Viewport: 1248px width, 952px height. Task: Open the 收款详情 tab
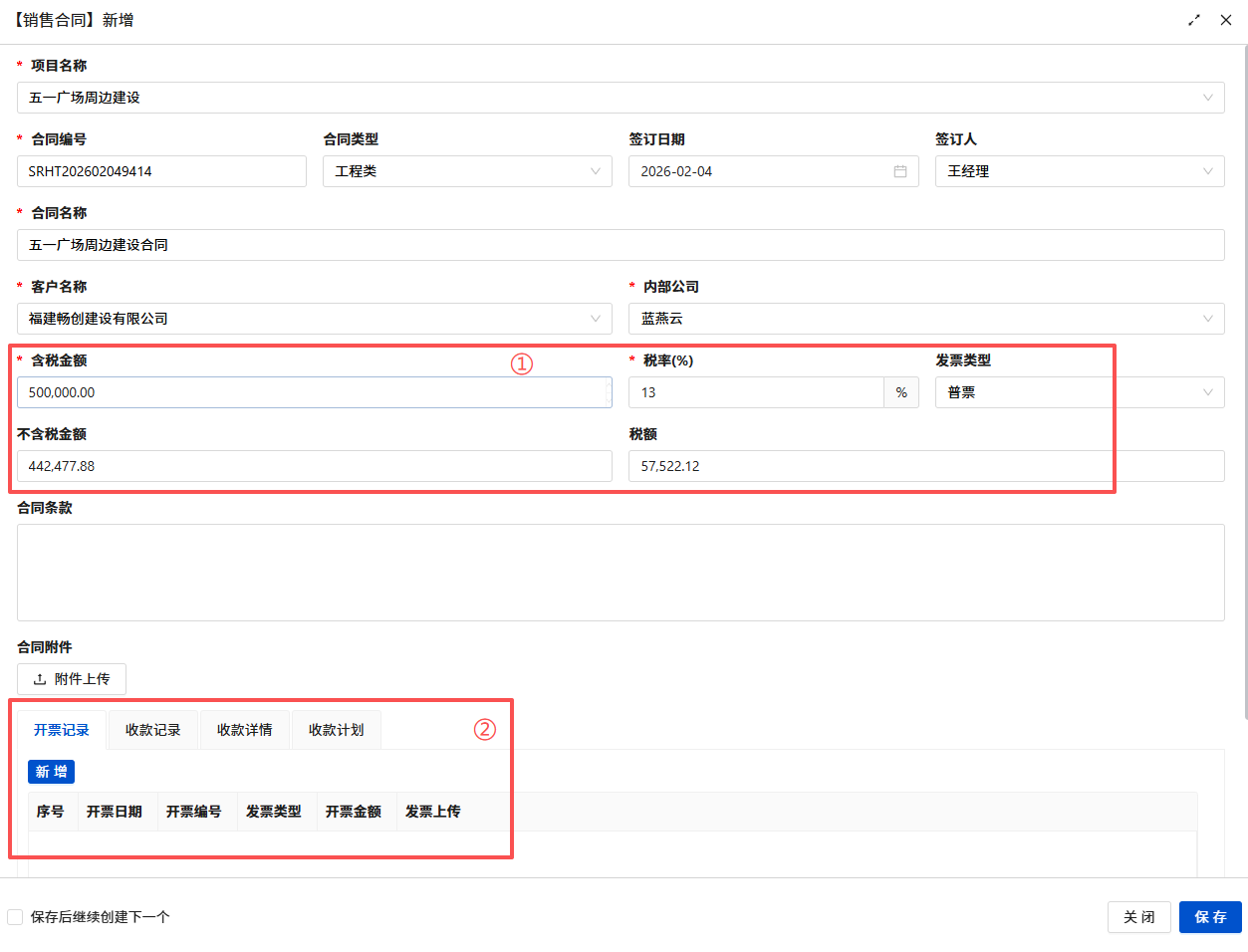pyautogui.click(x=245, y=730)
